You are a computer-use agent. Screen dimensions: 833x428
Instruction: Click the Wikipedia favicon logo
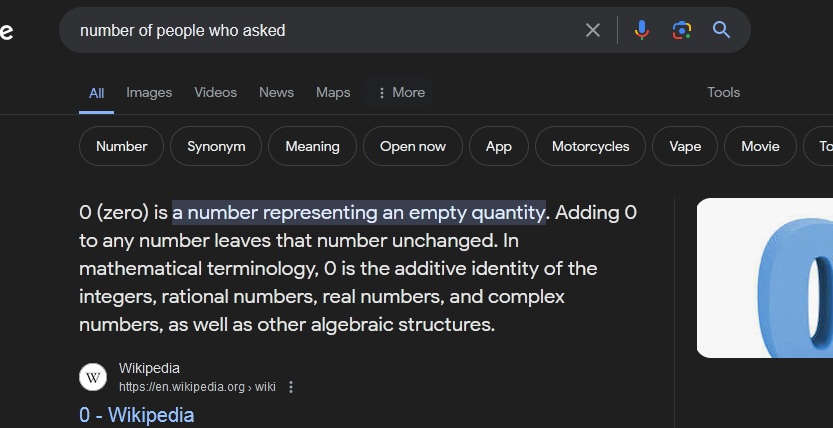click(x=93, y=377)
